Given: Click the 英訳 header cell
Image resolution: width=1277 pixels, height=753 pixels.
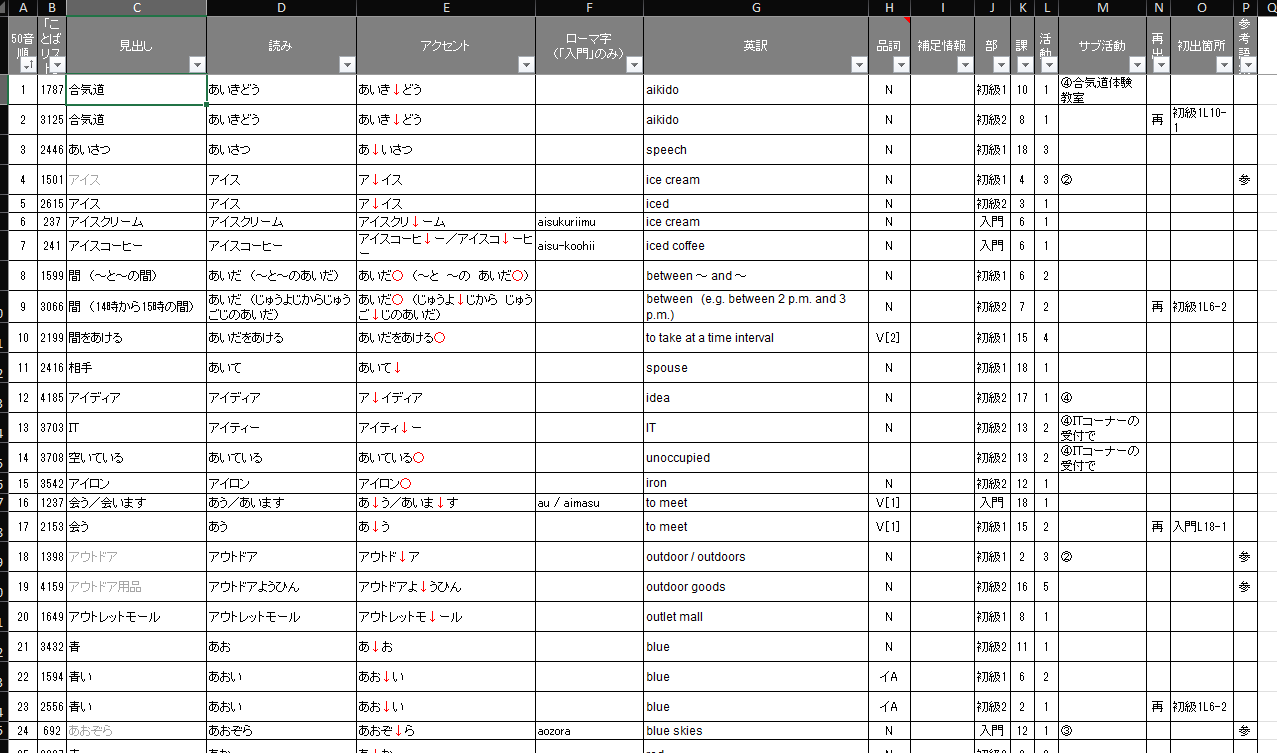Looking at the screenshot, I should [x=756, y=46].
